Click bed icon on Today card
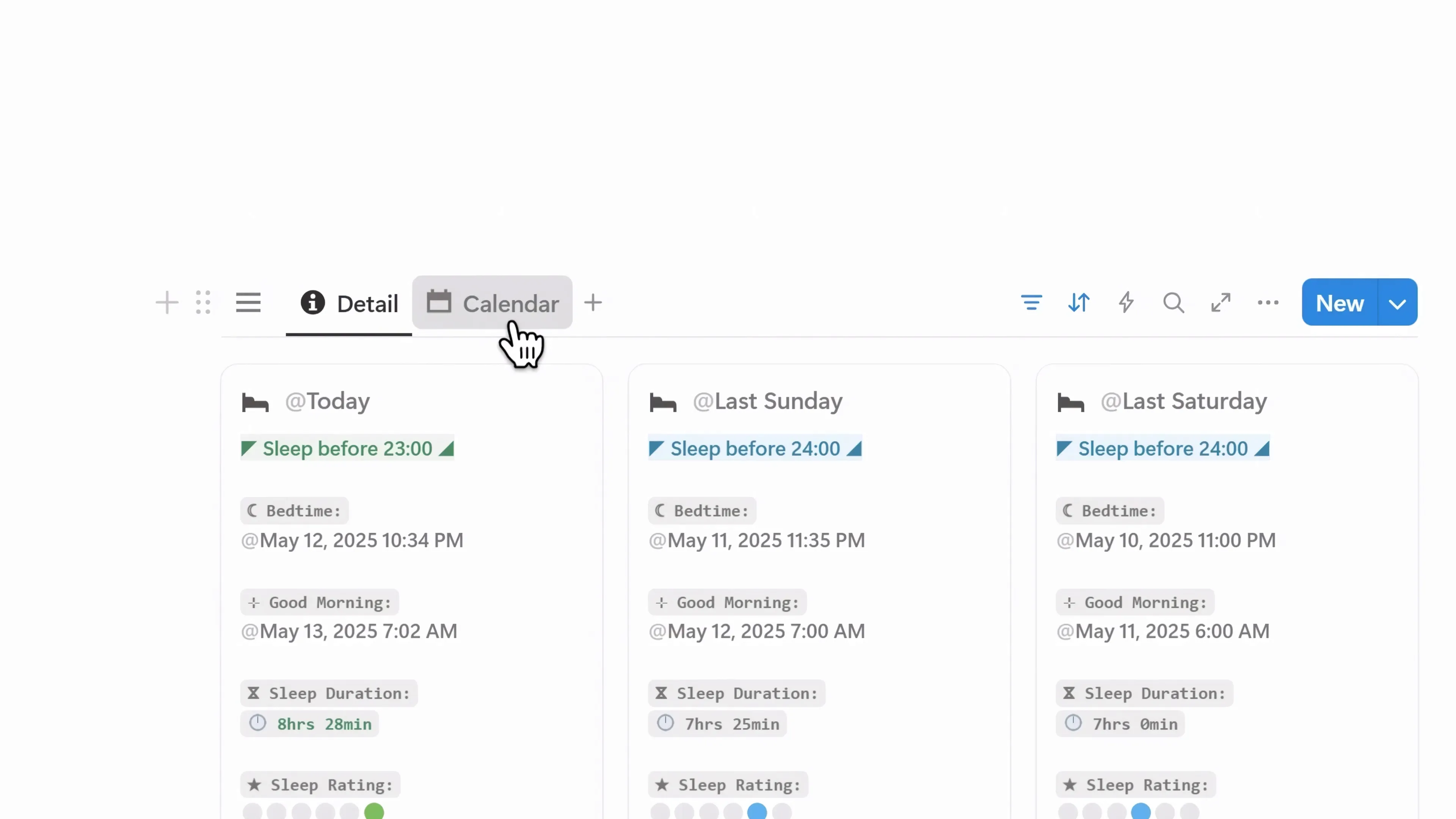Screen dimensions: 1456x819 click(x=255, y=403)
